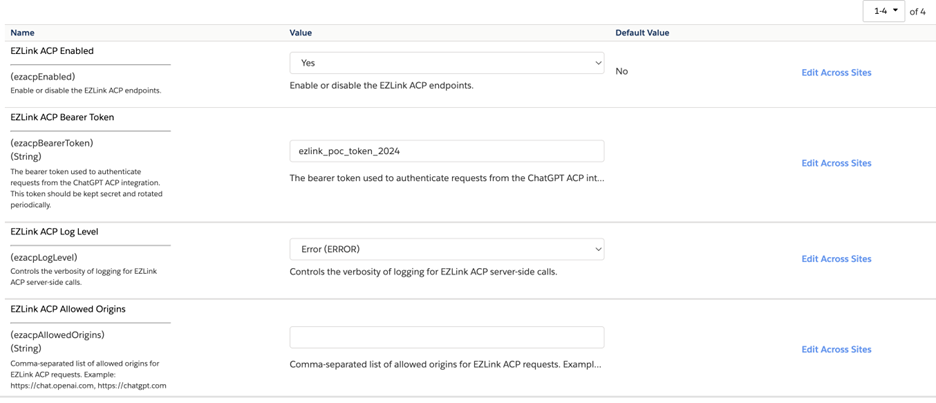Click the (ezacpEnabled) attribute ID text
936x403 pixels.
pyautogui.click(x=43, y=76)
